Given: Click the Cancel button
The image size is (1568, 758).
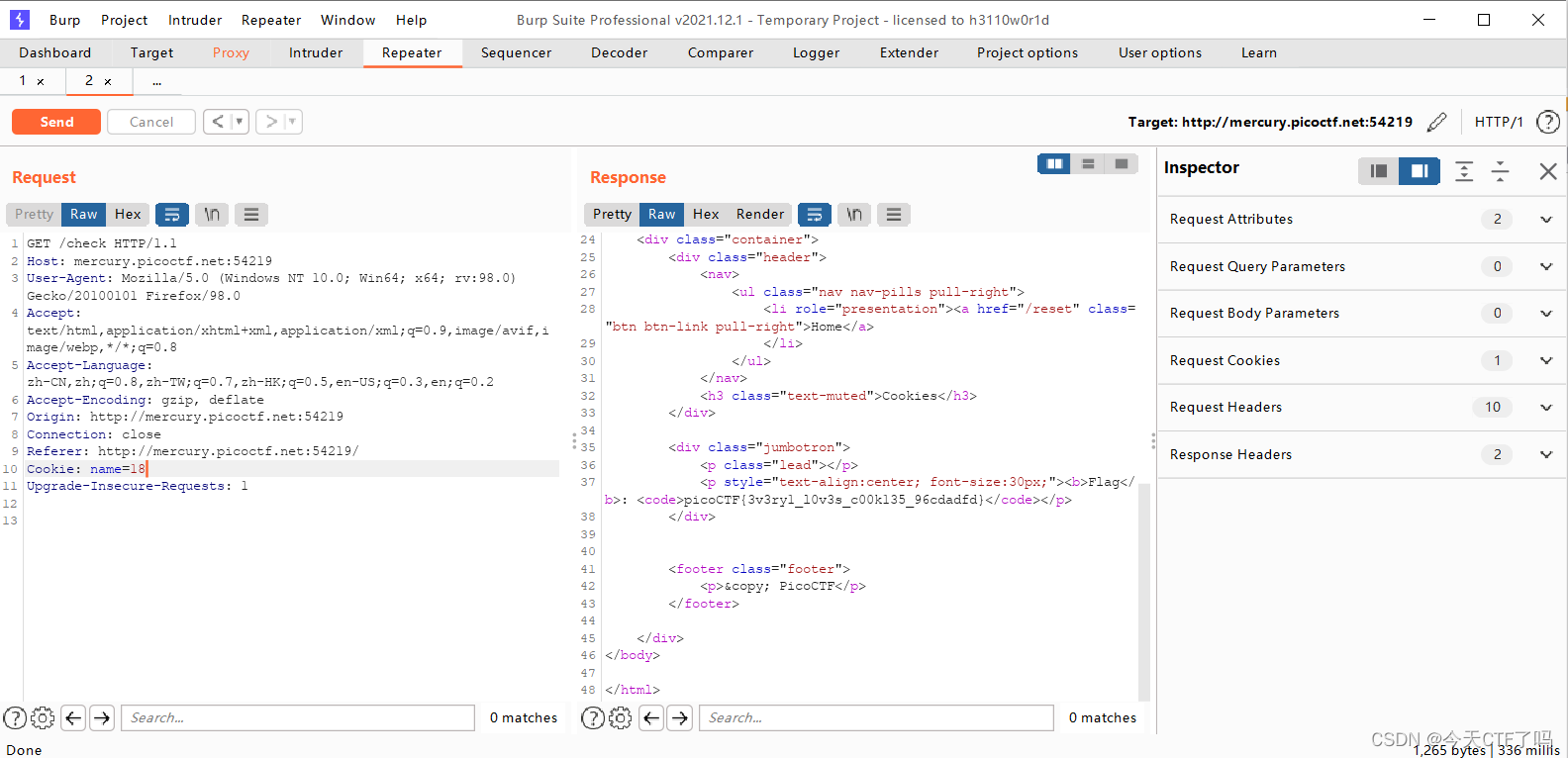Looking at the screenshot, I should tap(151, 122).
